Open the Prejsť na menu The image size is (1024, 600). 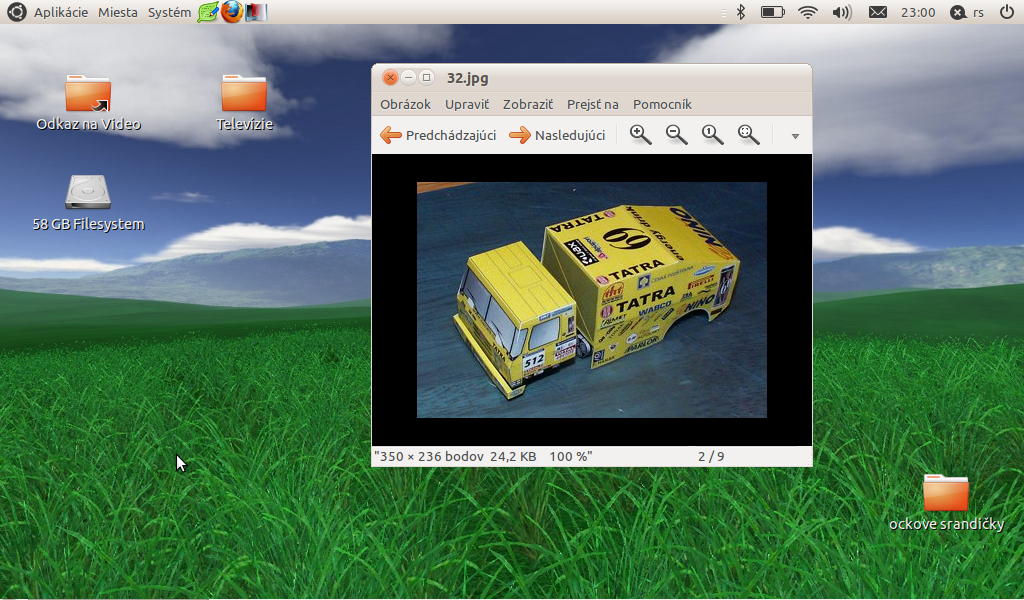[592, 104]
